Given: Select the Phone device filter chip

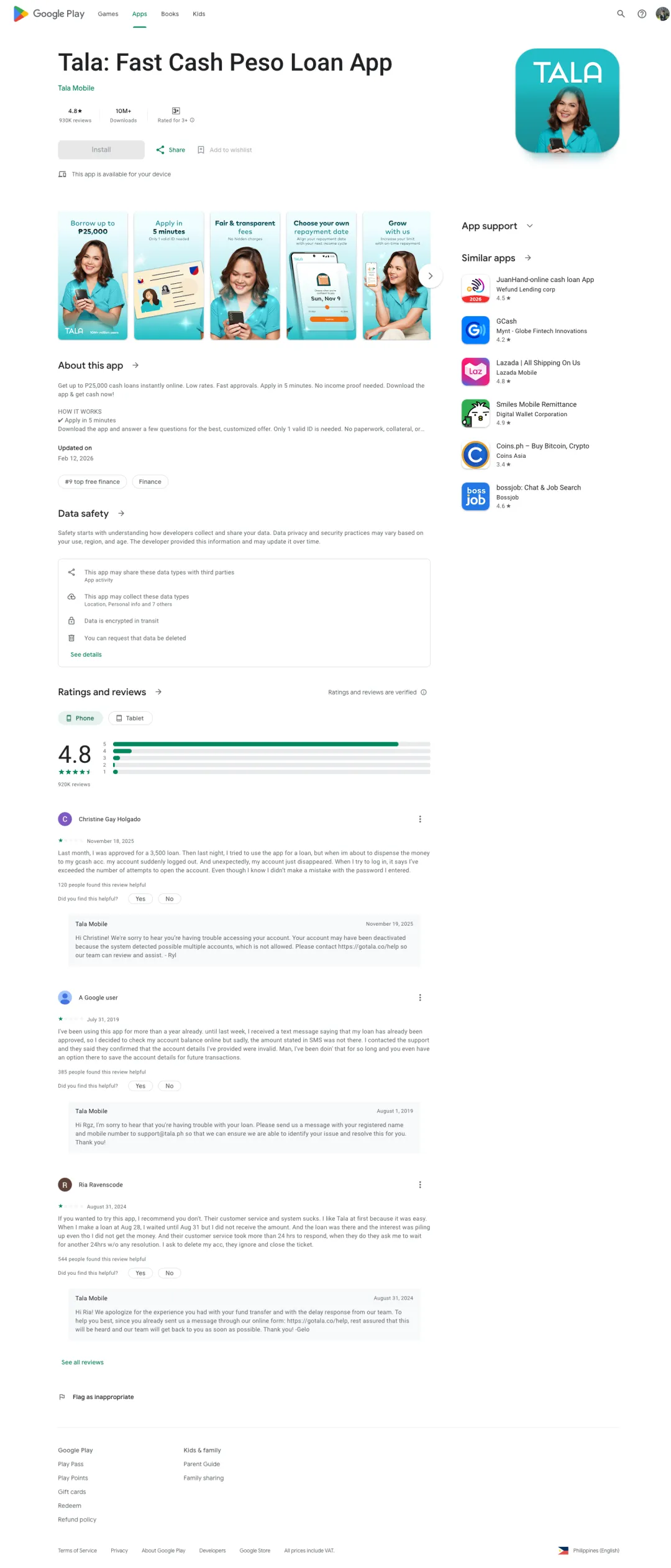Looking at the screenshot, I should [x=80, y=718].
